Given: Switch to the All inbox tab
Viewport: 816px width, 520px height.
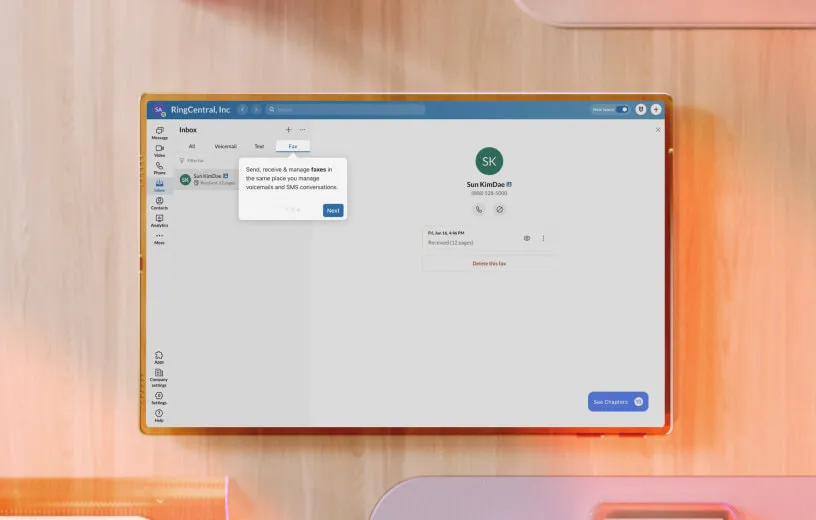Looking at the screenshot, I should [x=192, y=146].
